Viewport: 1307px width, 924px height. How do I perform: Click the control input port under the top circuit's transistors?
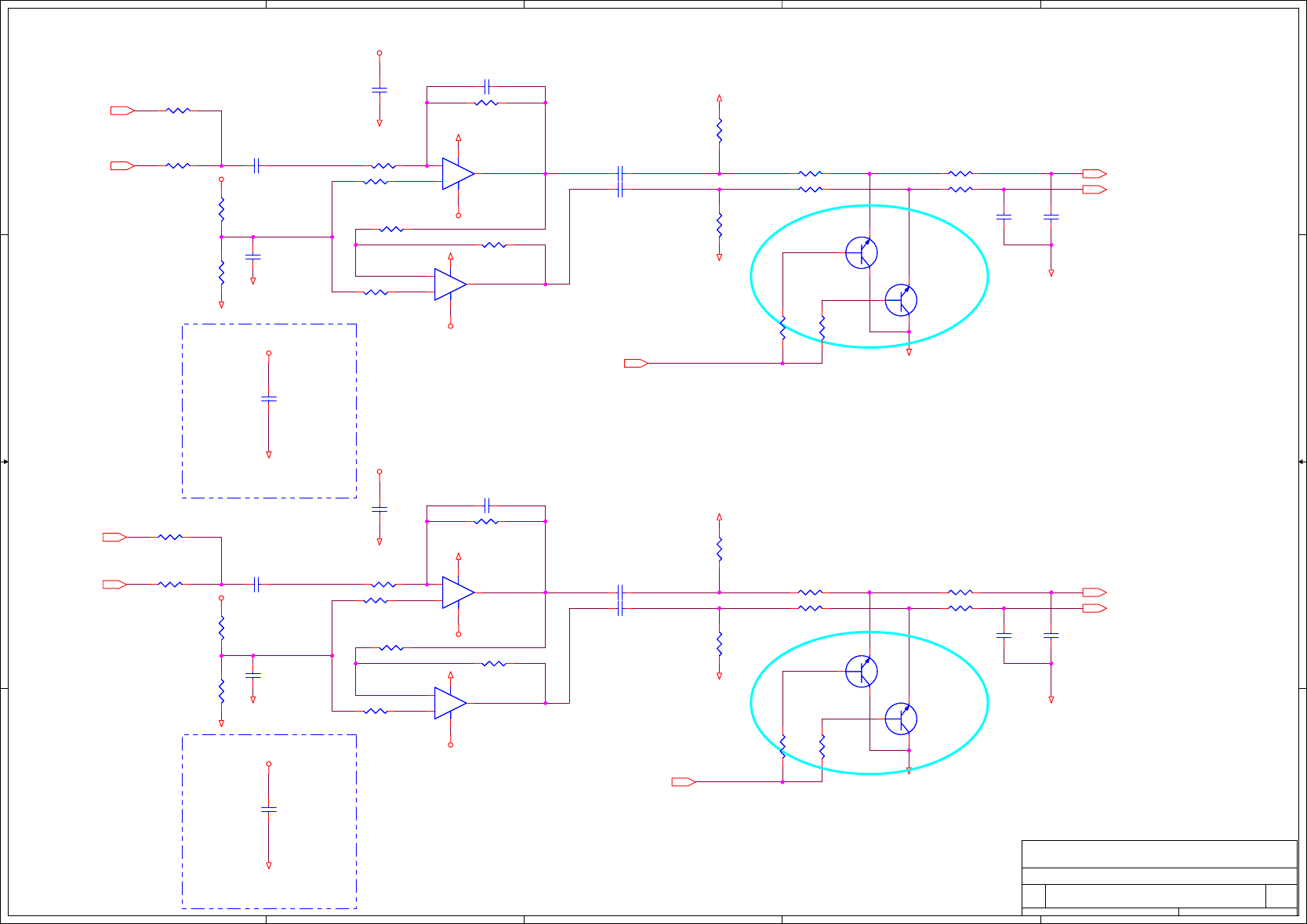click(x=636, y=363)
